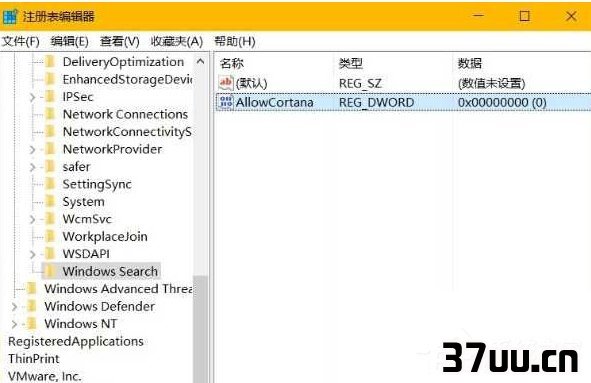Select the NetworkProvider key label
The image size is (591, 383).
tap(112, 149)
